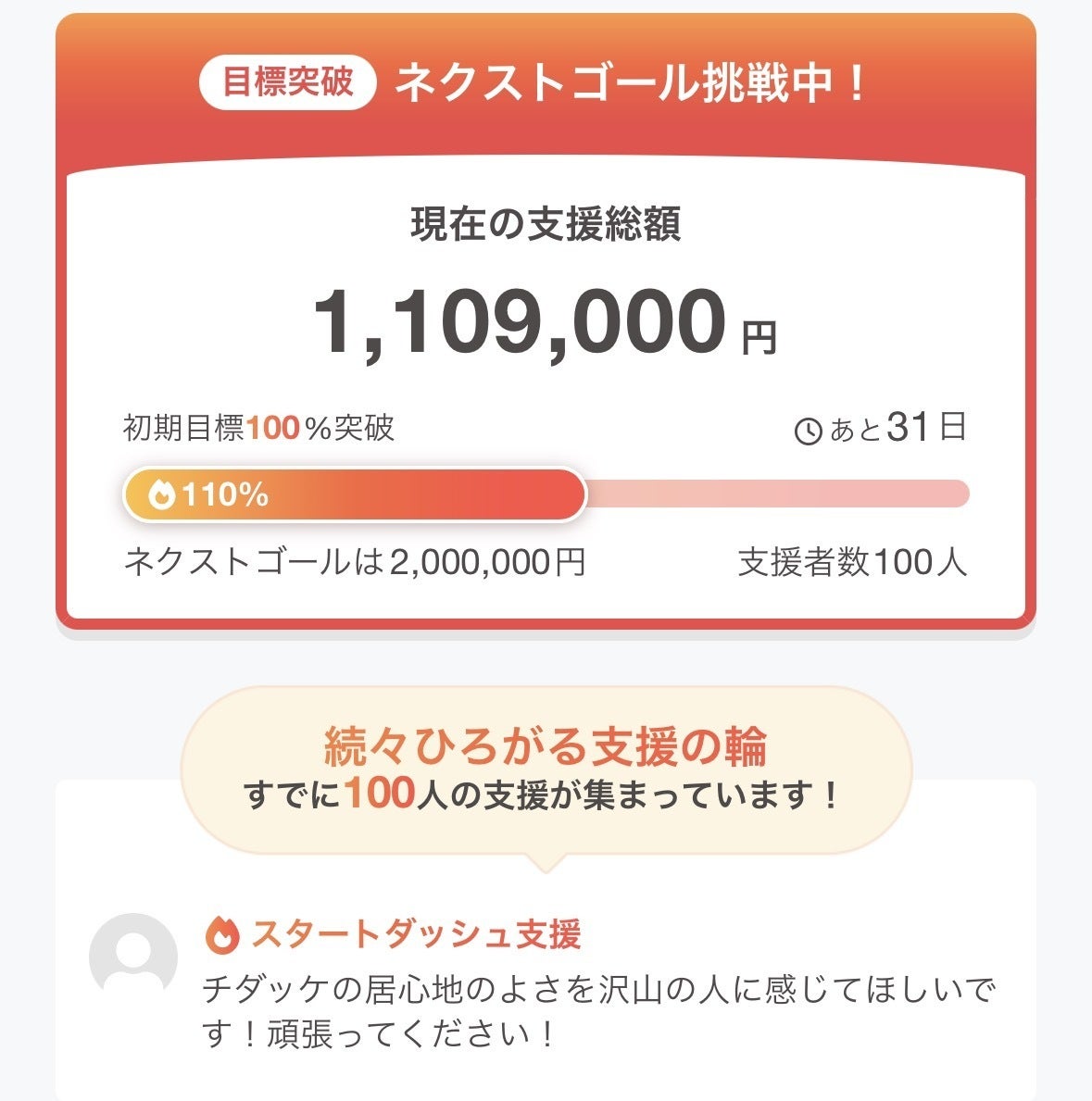
Task: Click the 現在の支援総額 heading
Action: click(x=546, y=225)
